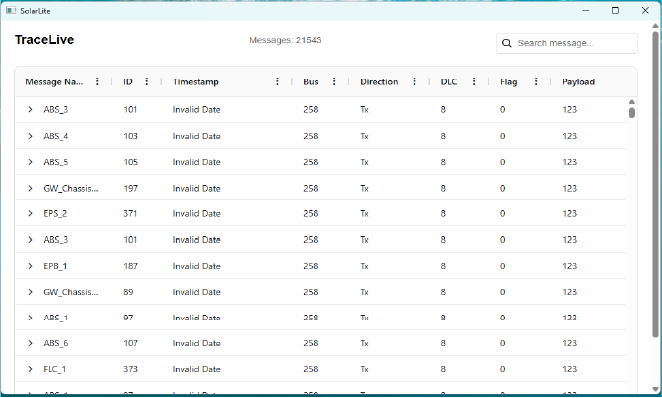Click ID cell 197
Image resolution: width=662 pixels, height=398 pixels.
[x=130, y=188]
